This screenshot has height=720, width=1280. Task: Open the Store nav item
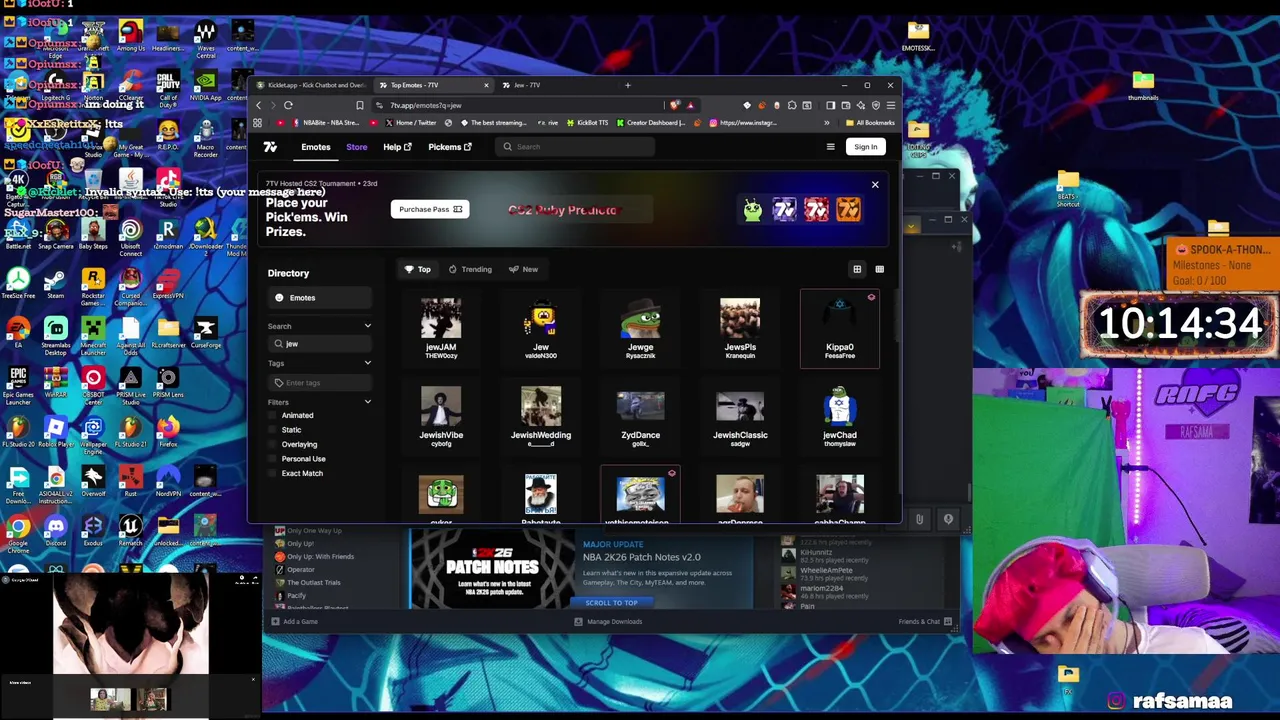(357, 147)
